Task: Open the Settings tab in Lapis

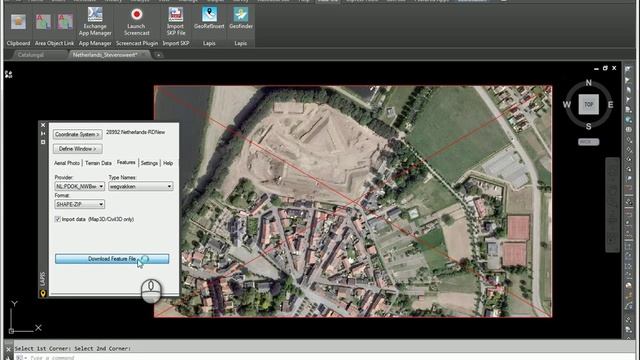Action: click(x=149, y=163)
